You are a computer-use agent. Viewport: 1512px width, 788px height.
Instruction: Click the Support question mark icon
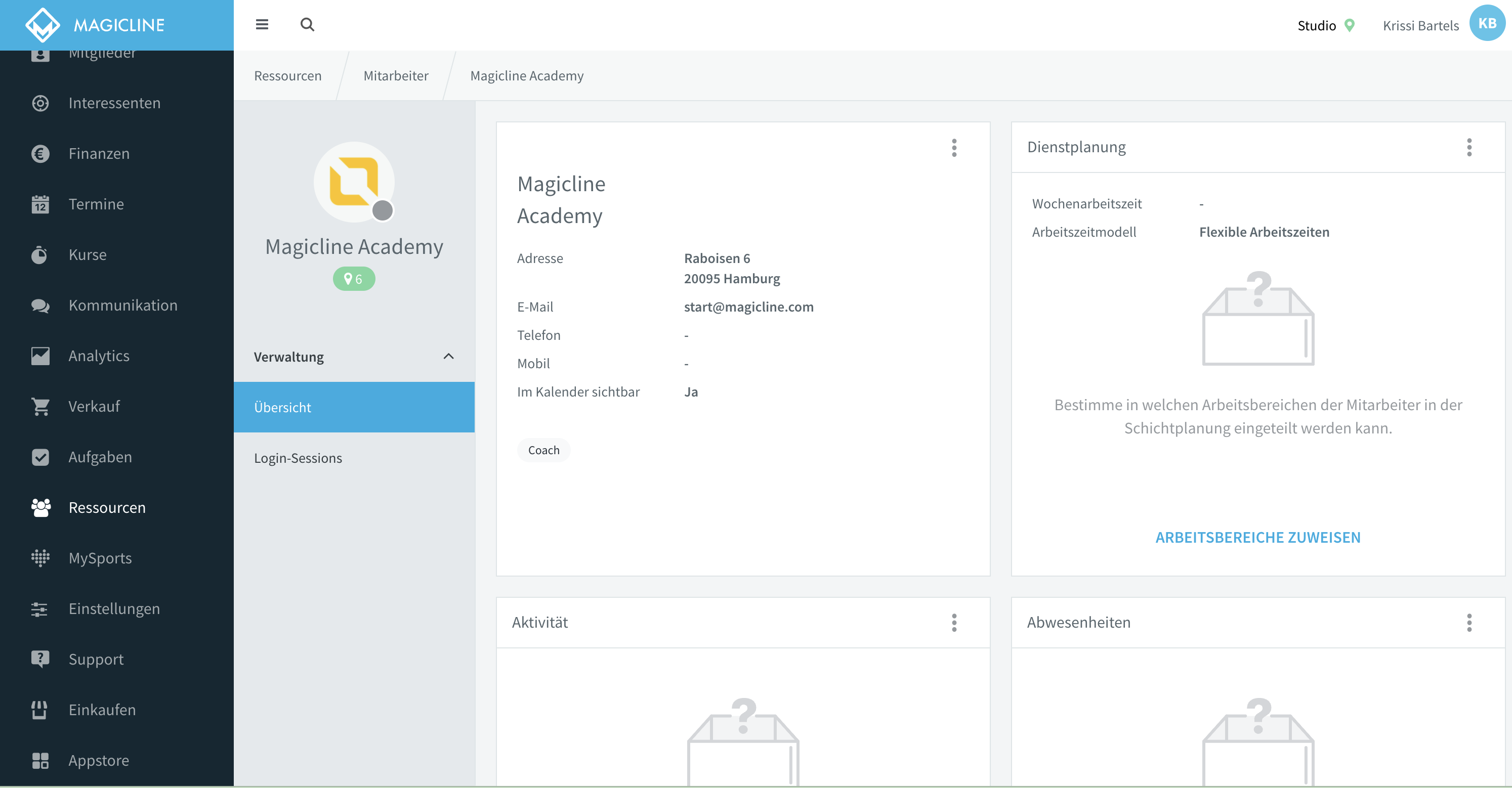pos(40,660)
